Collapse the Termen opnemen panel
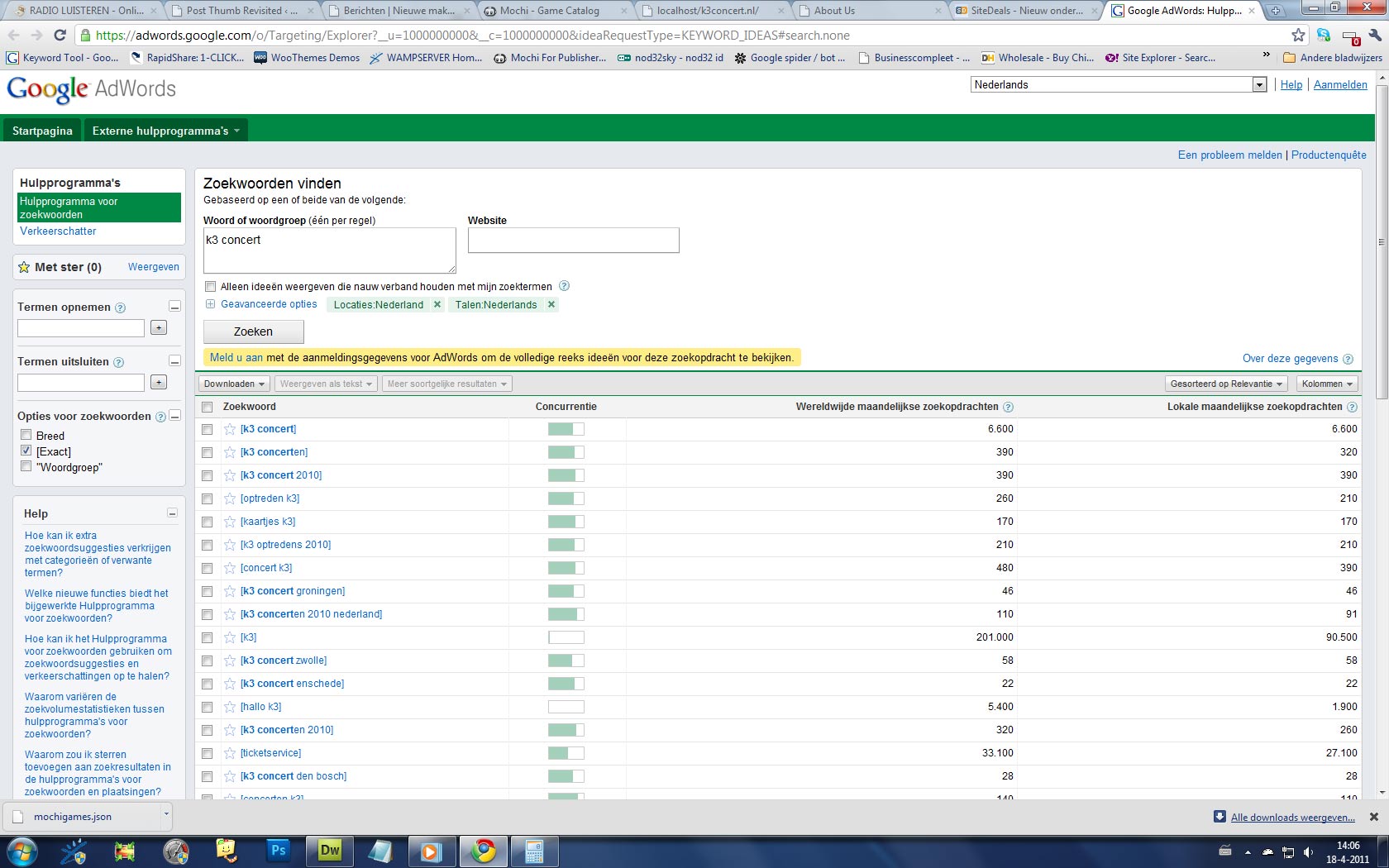Image resolution: width=1389 pixels, height=868 pixels. point(174,307)
